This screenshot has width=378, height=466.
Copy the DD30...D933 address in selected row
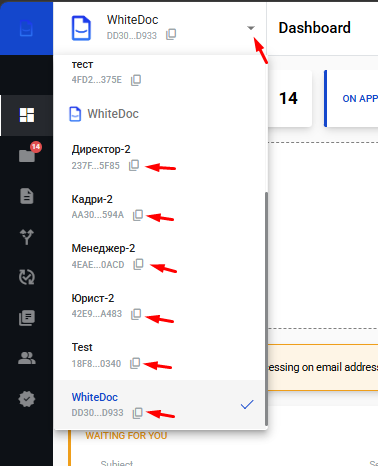click(x=137, y=413)
